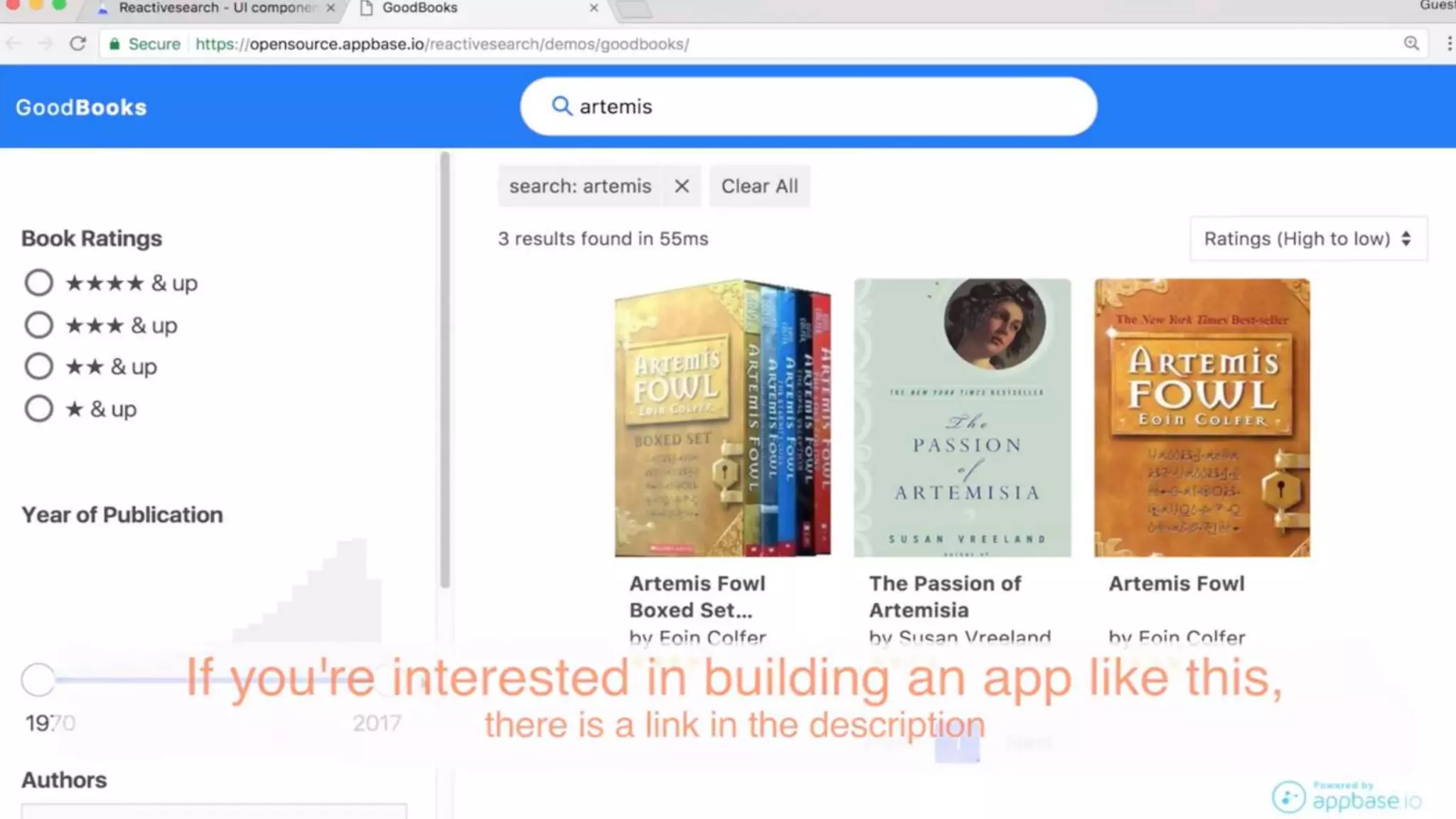Click the Authors filter search box

pos(214,811)
